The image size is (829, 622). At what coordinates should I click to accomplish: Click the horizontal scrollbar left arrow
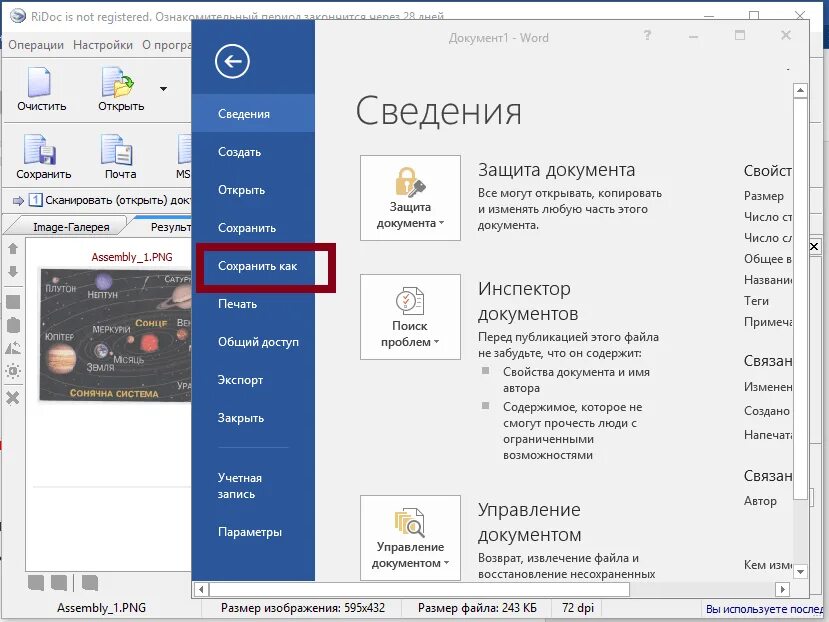point(201,589)
